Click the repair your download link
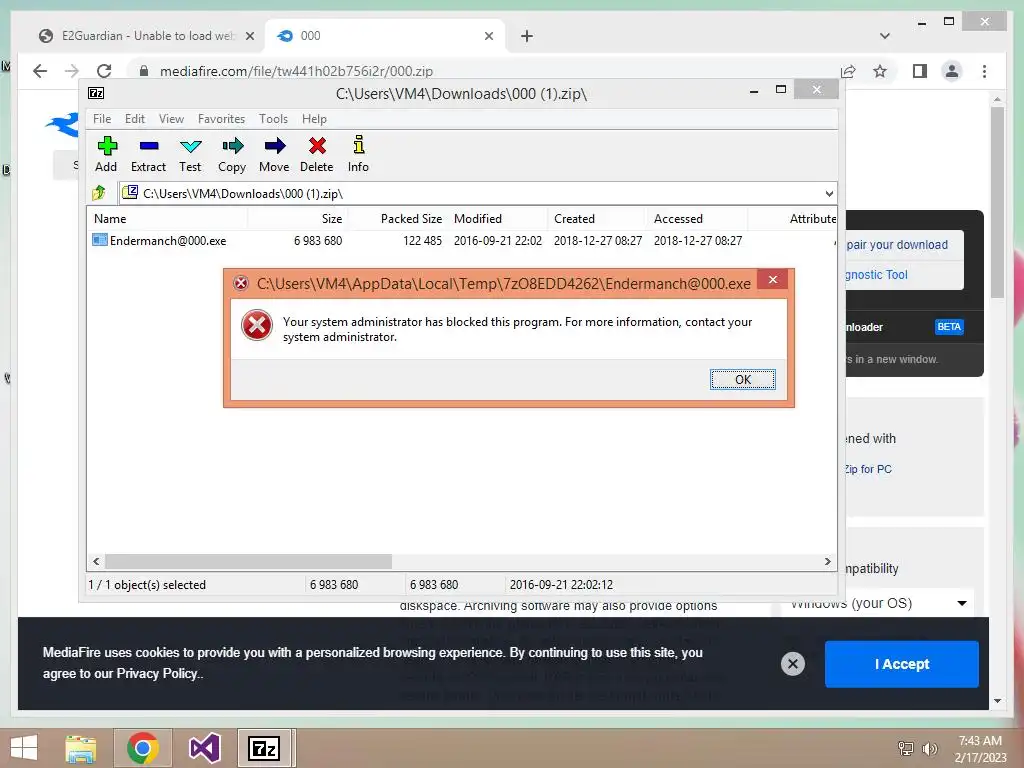Image resolution: width=1024 pixels, height=768 pixels. 897,245
